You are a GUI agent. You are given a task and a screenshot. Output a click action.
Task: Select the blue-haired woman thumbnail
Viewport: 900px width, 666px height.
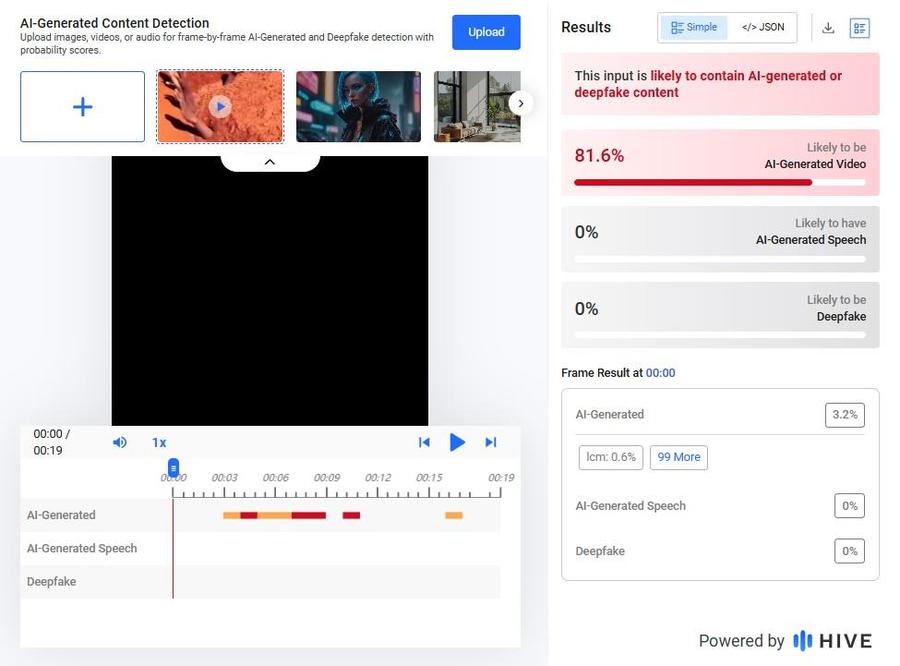358,106
